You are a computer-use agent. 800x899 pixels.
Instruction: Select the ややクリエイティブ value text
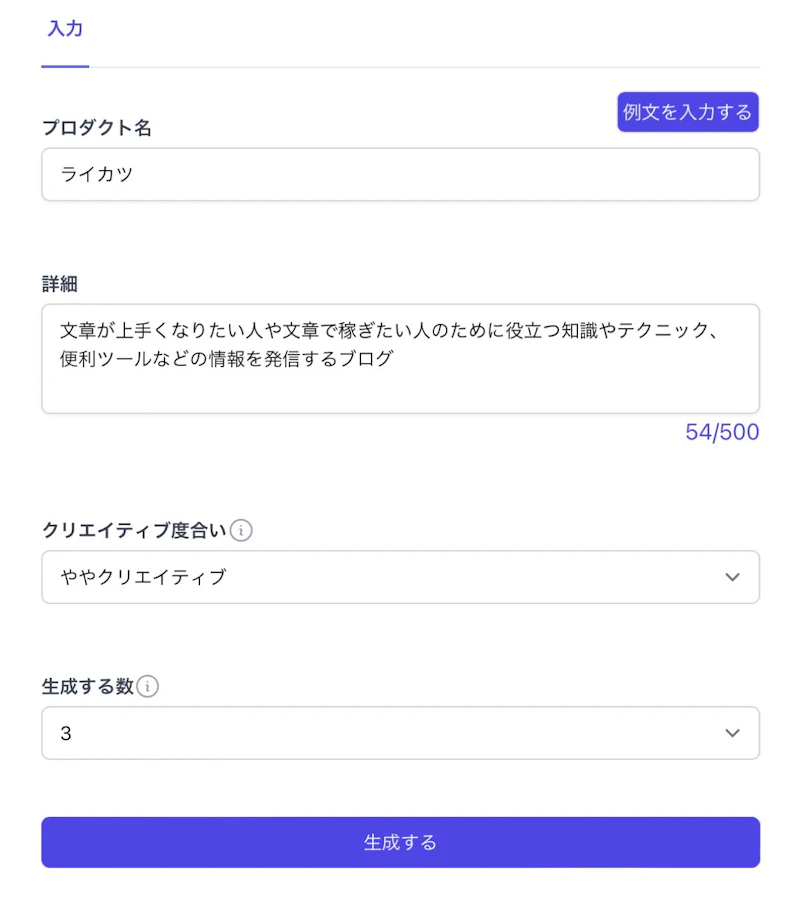[x=143, y=577]
